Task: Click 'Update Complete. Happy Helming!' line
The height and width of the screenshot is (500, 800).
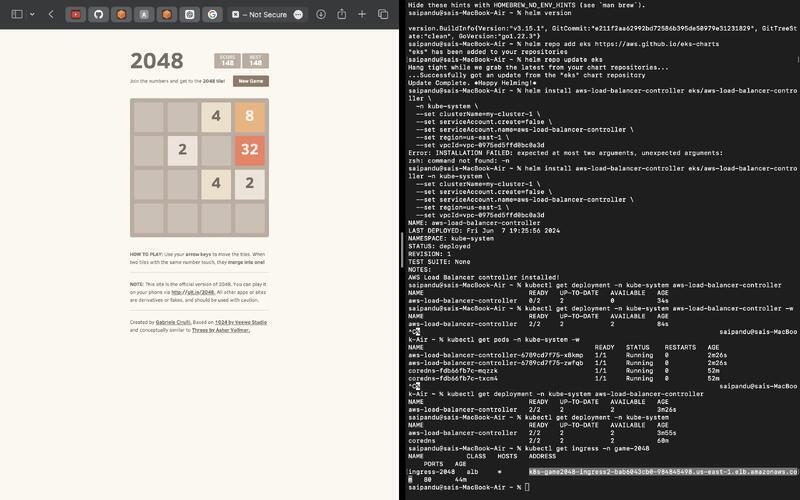Action: tap(472, 83)
